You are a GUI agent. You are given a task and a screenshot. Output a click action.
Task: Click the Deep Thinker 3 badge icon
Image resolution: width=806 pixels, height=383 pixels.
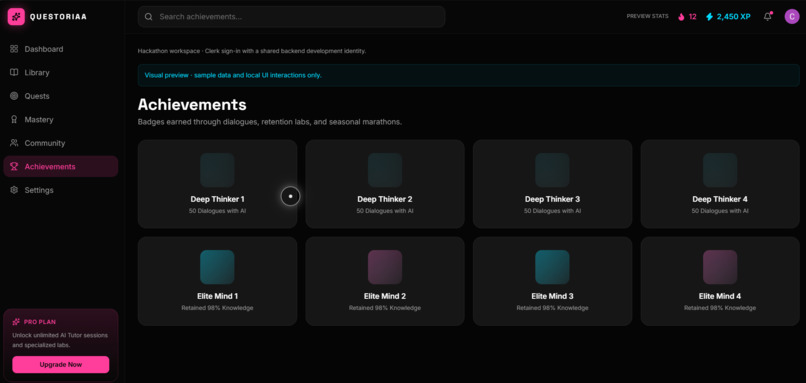[553, 170]
